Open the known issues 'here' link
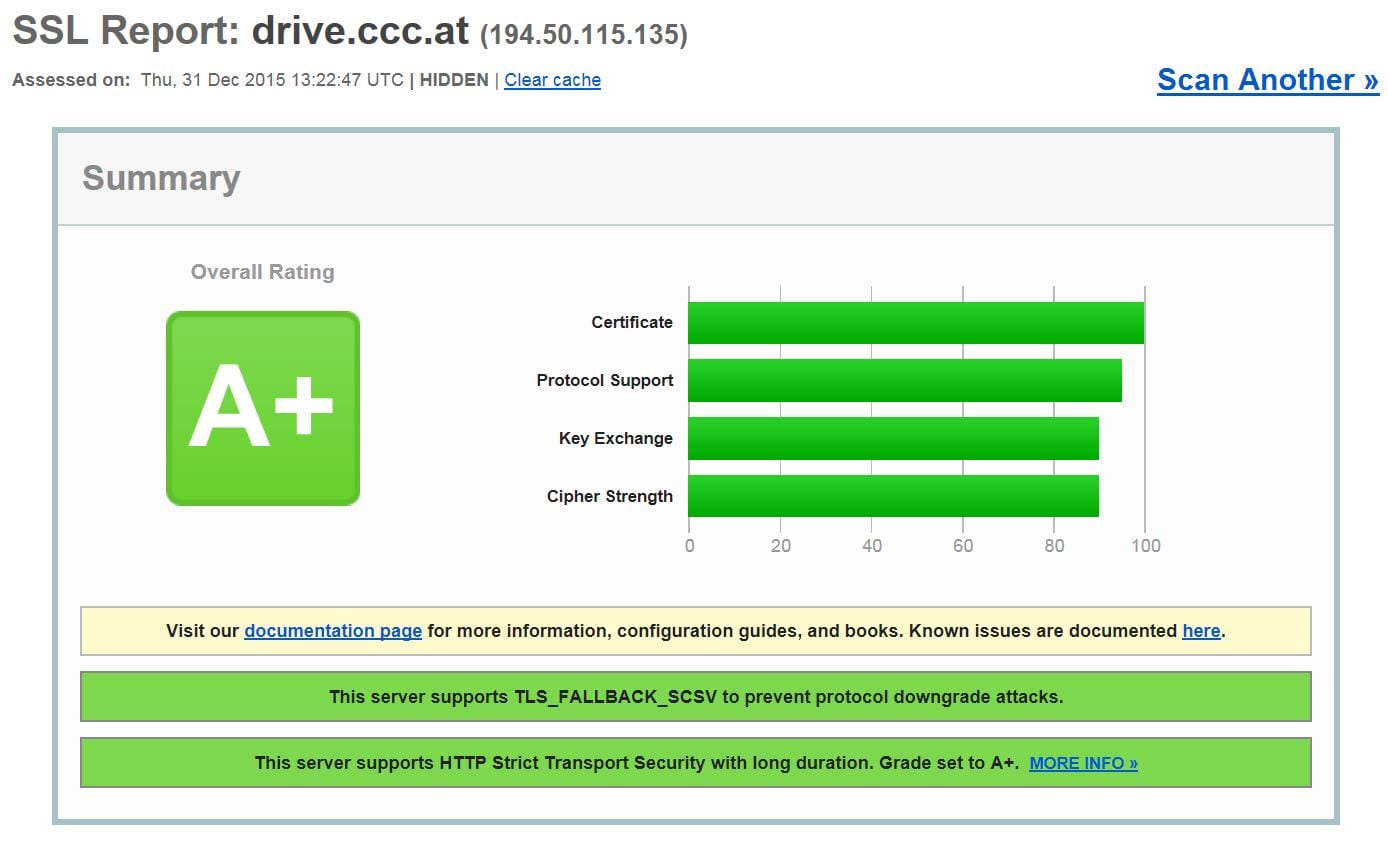This screenshot has width=1388, height=841. click(x=1200, y=631)
